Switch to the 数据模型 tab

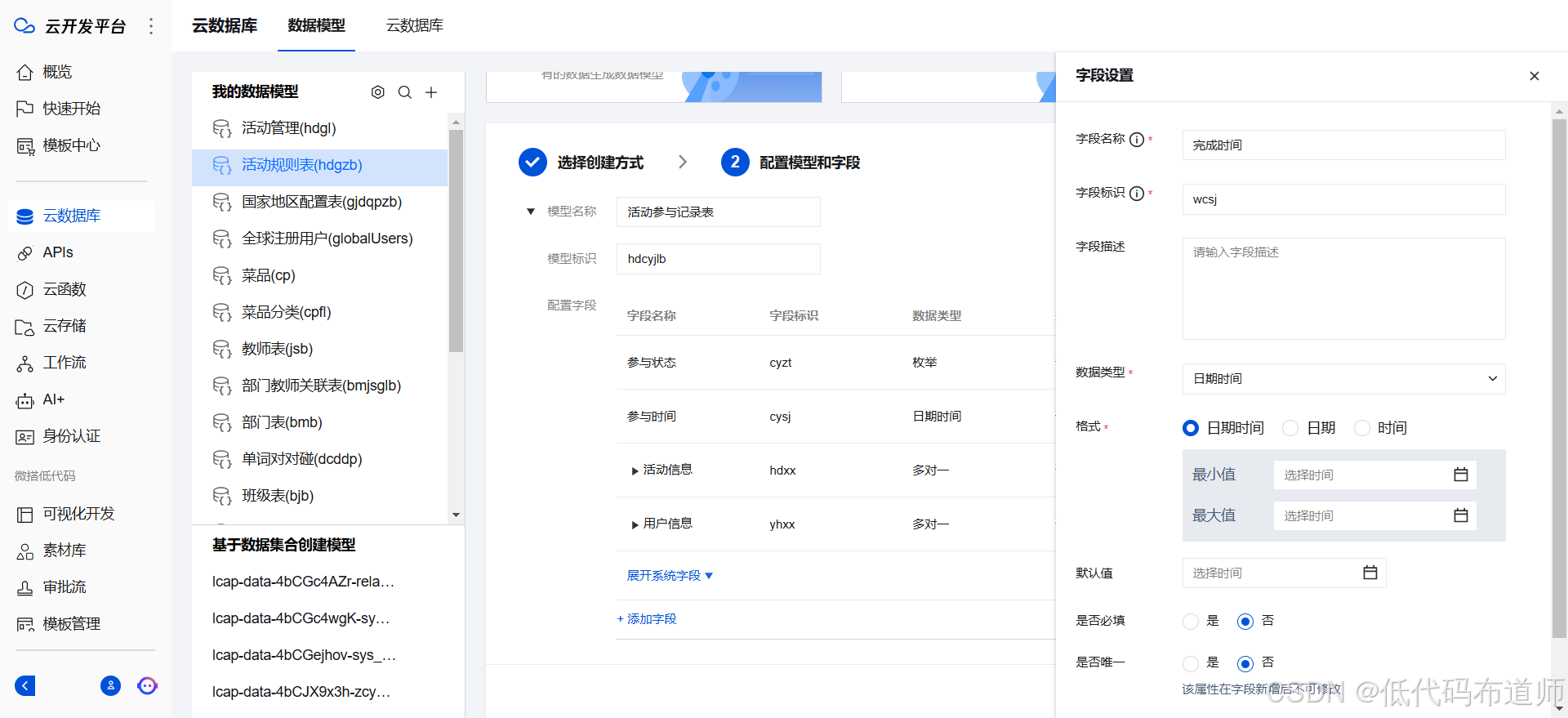coord(316,25)
